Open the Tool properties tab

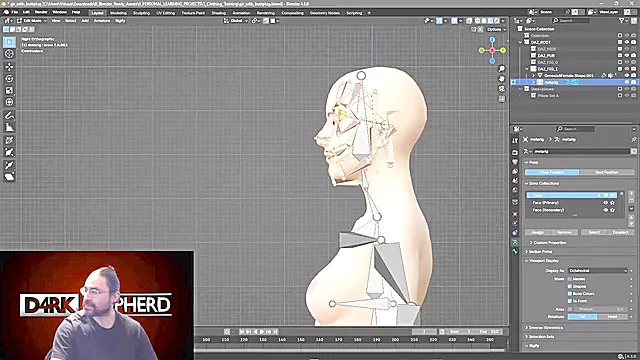(x=515, y=140)
